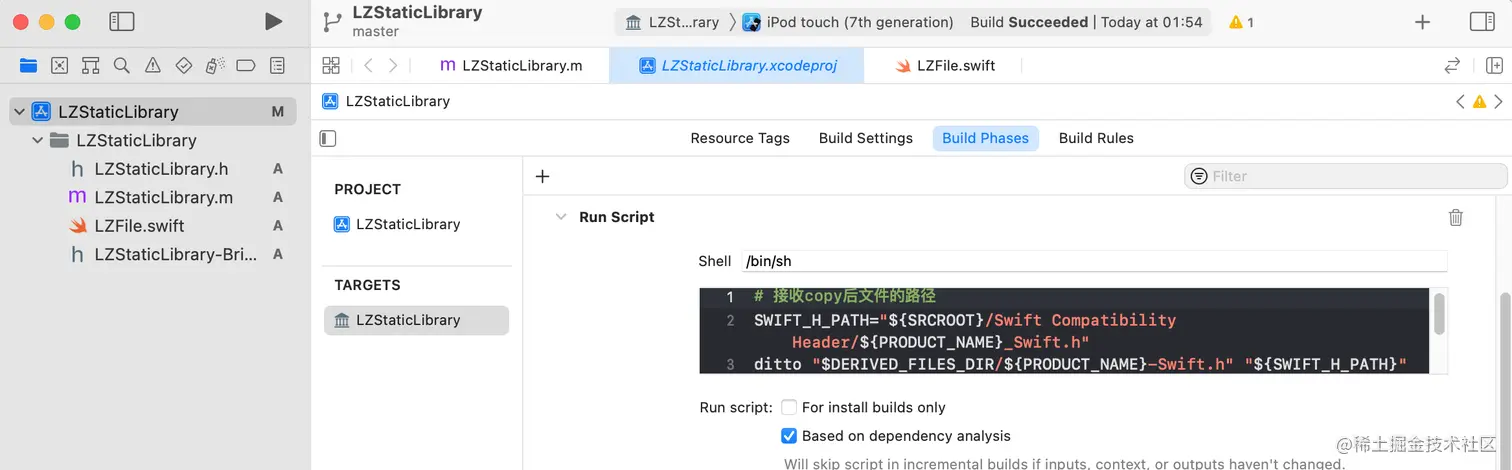Click the yellow warning indicator in toolbar
Viewport: 1512px width, 470px height.
[x=1241, y=22]
